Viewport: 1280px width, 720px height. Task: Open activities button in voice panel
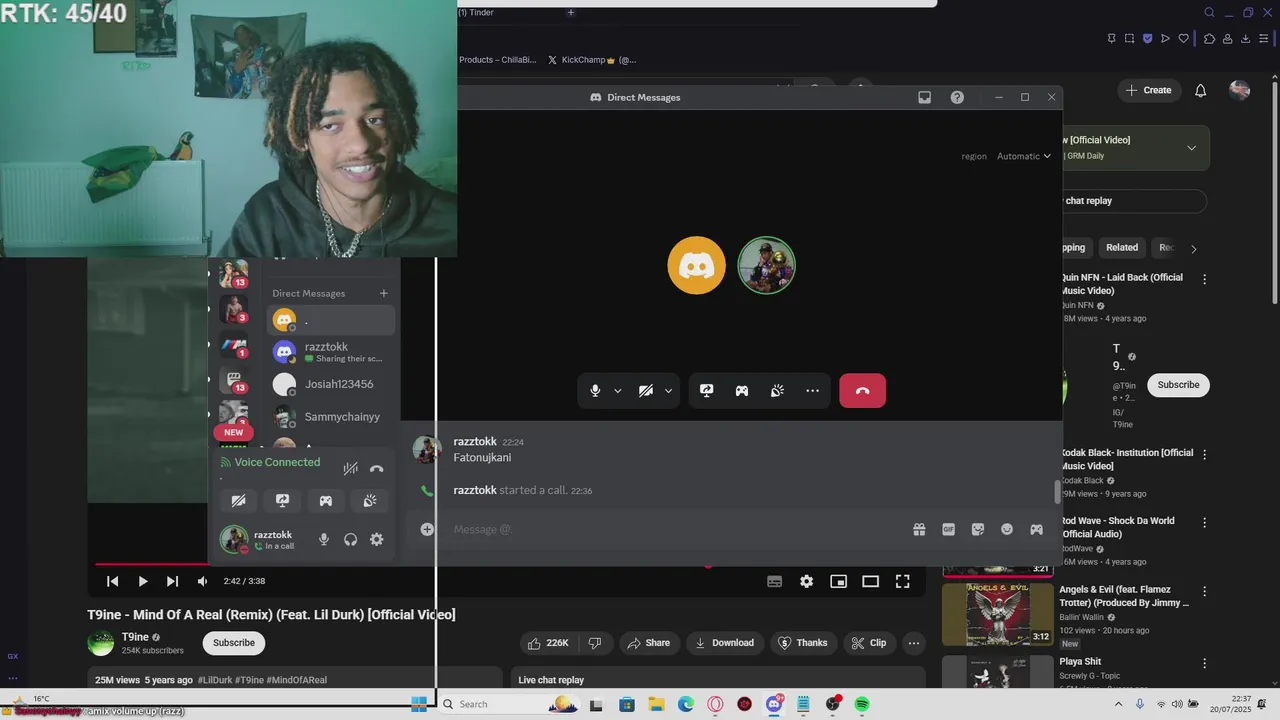[x=326, y=501]
